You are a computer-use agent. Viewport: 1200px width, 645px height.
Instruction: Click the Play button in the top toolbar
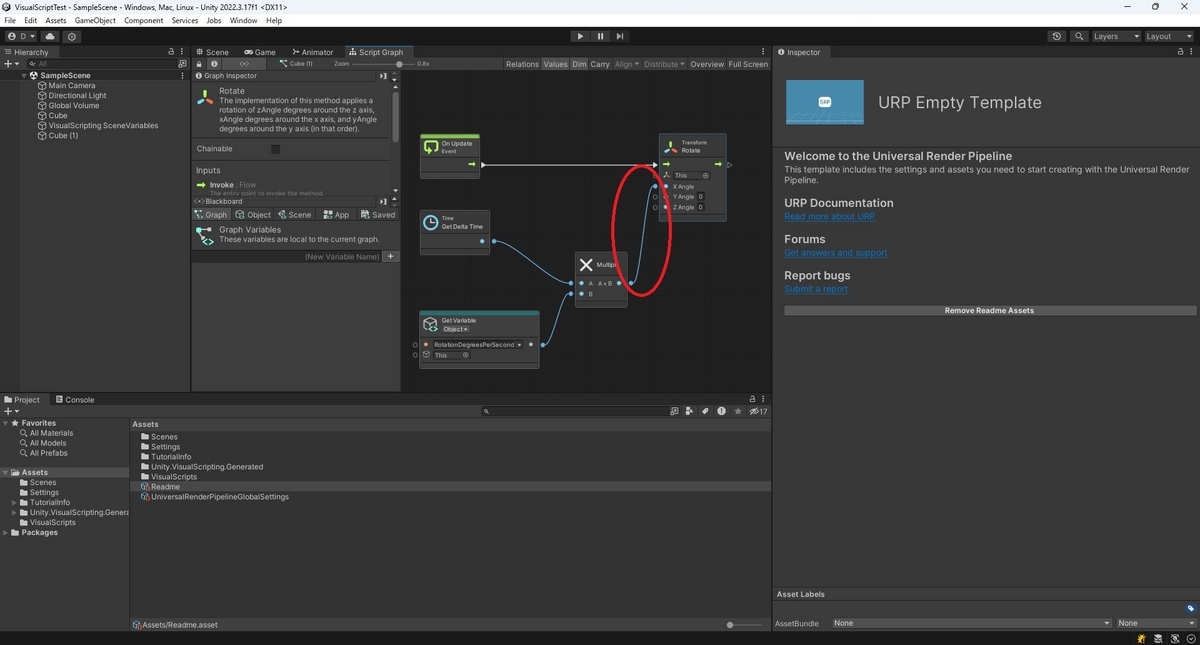tap(580, 36)
